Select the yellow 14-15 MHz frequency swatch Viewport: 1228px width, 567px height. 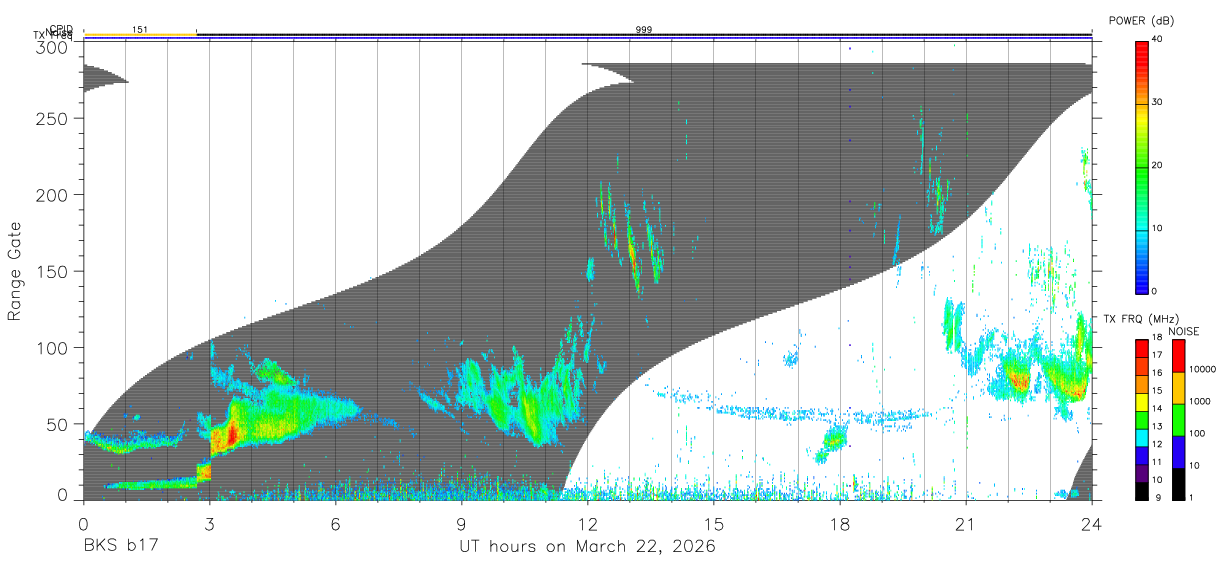[x=1141, y=402]
